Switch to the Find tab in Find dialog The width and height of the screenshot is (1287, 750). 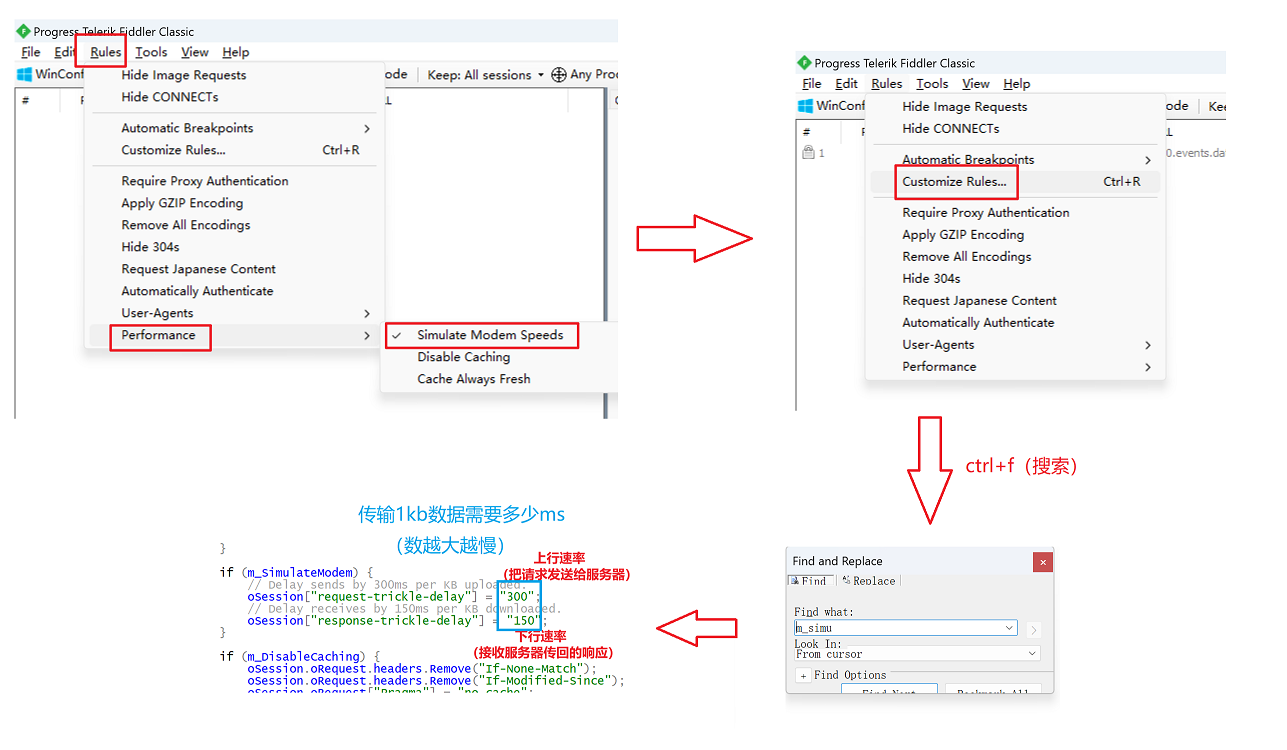(809, 580)
